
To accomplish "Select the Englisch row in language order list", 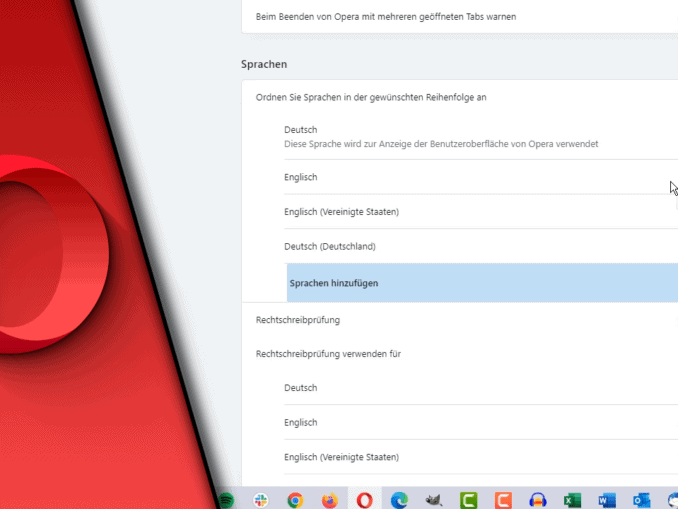I will coord(481,177).
